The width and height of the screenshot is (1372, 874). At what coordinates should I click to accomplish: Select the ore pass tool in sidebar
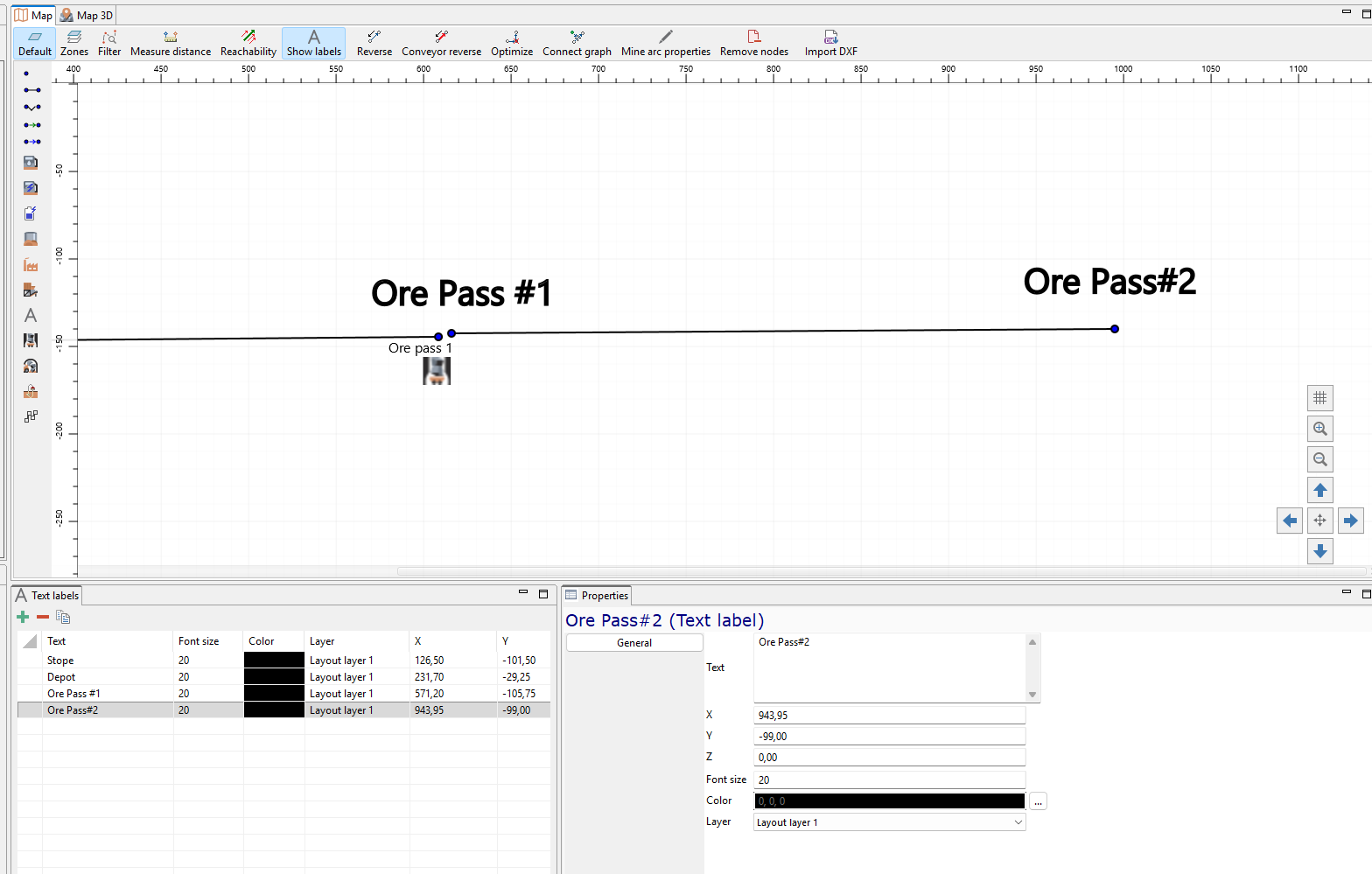point(31,340)
